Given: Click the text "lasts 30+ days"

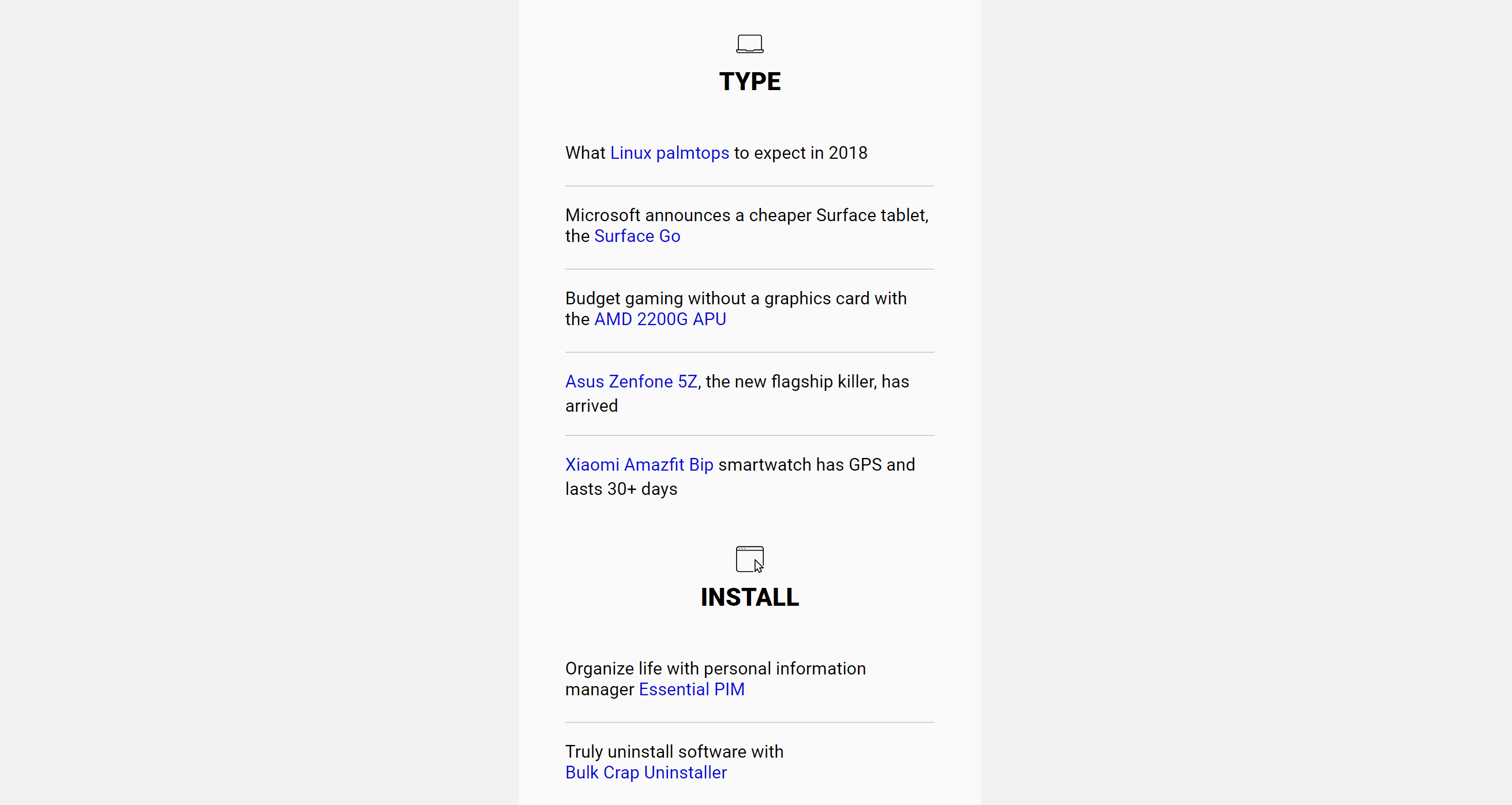Looking at the screenshot, I should (x=621, y=489).
